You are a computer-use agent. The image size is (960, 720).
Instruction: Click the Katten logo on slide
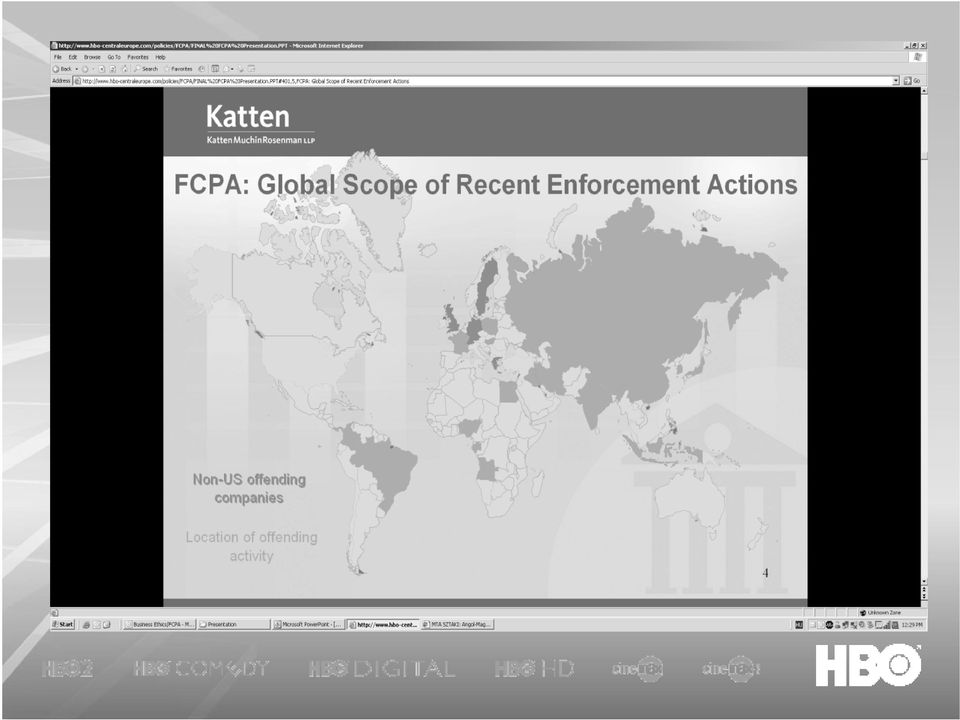[260, 124]
